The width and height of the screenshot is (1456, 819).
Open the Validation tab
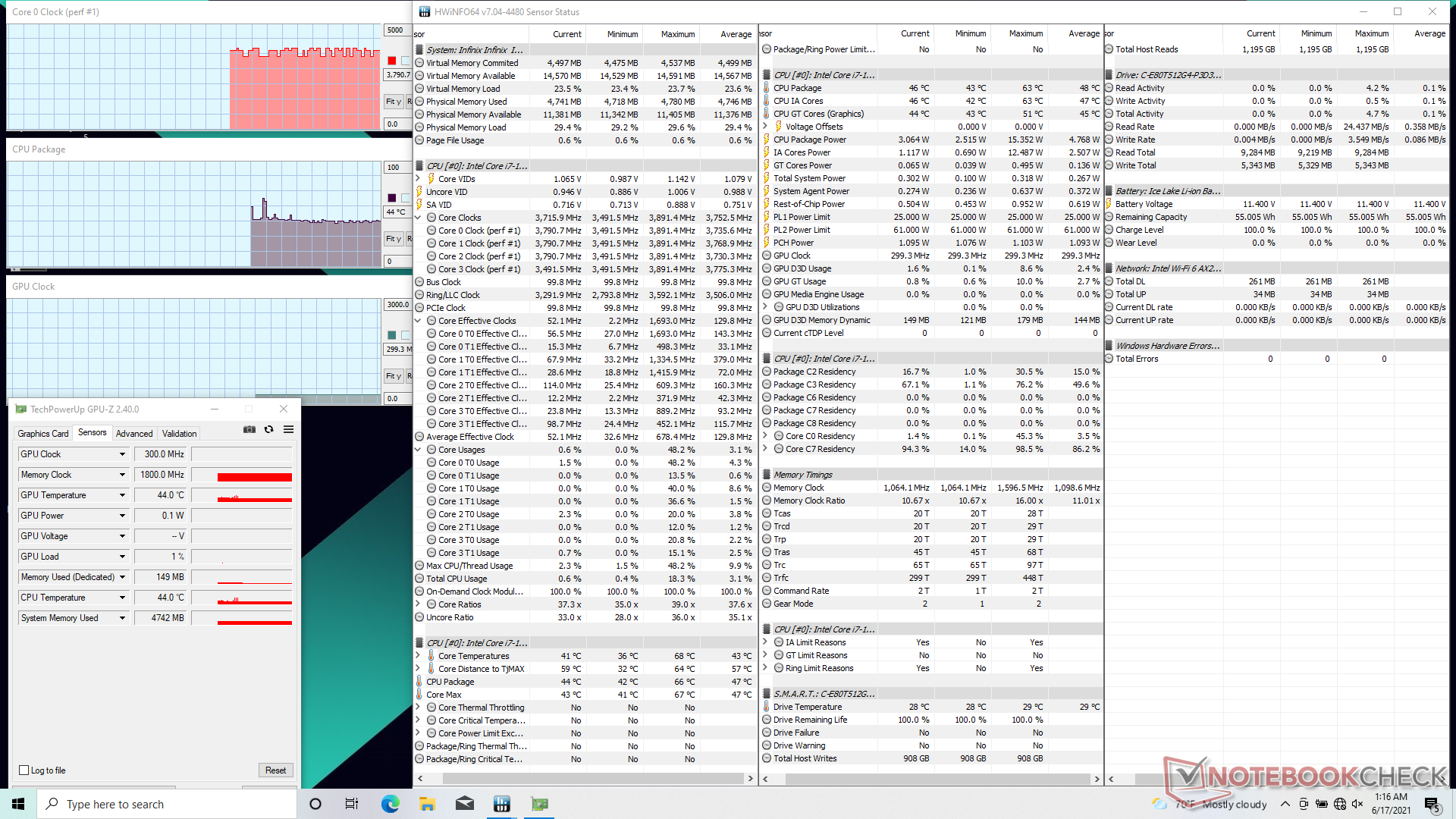tap(180, 434)
